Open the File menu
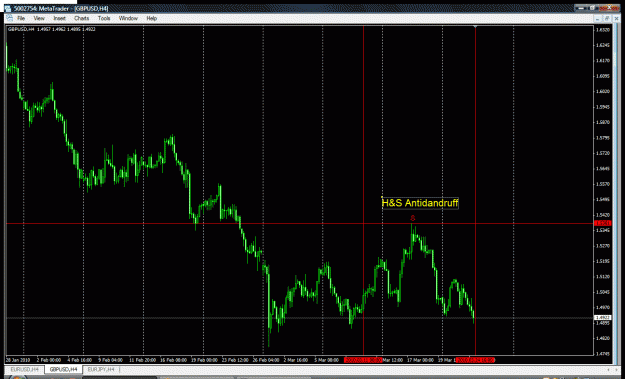Screen dimensions: 625x379 point(21,18)
